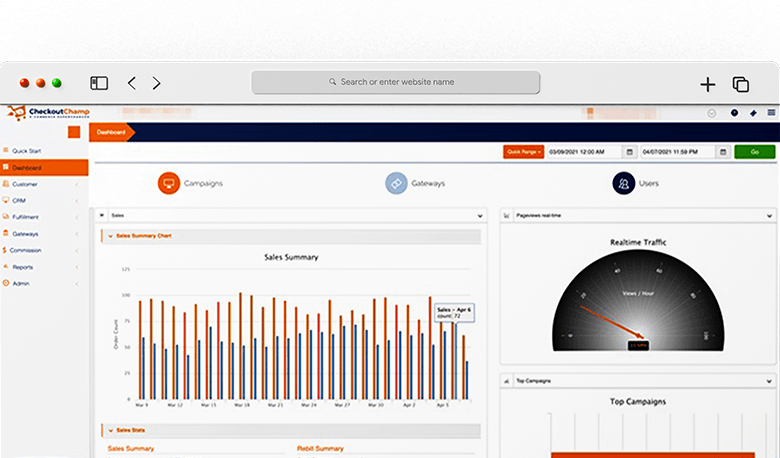Viewport: 780px width, 458px height.
Task: Open the Quick Range dropdown
Action: [523, 152]
